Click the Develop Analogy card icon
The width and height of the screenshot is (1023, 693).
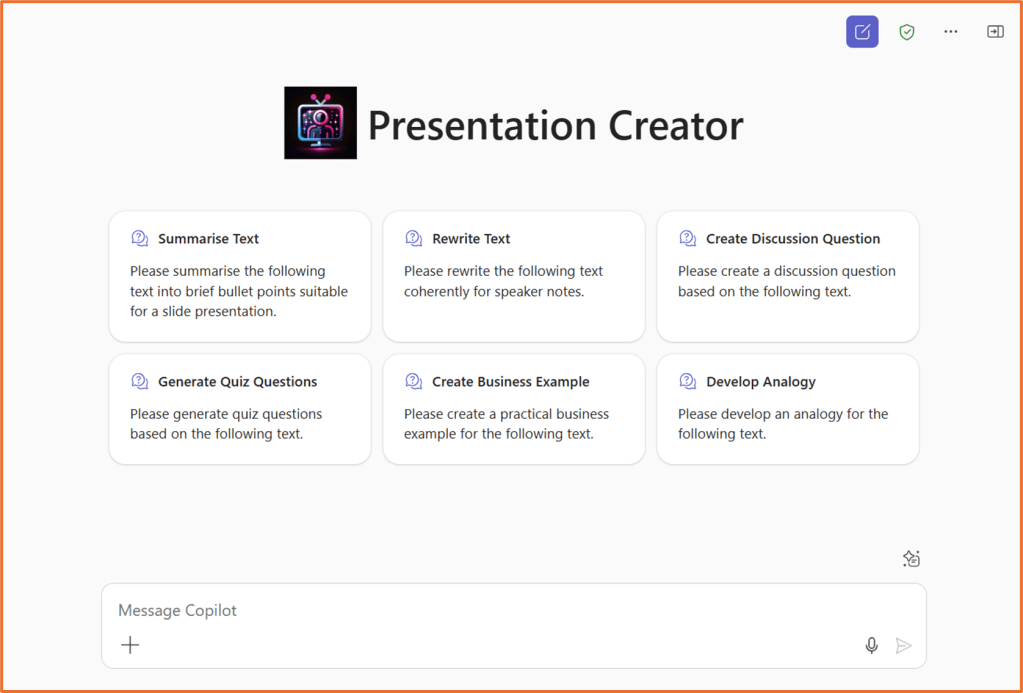pyautogui.click(x=688, y=382)
